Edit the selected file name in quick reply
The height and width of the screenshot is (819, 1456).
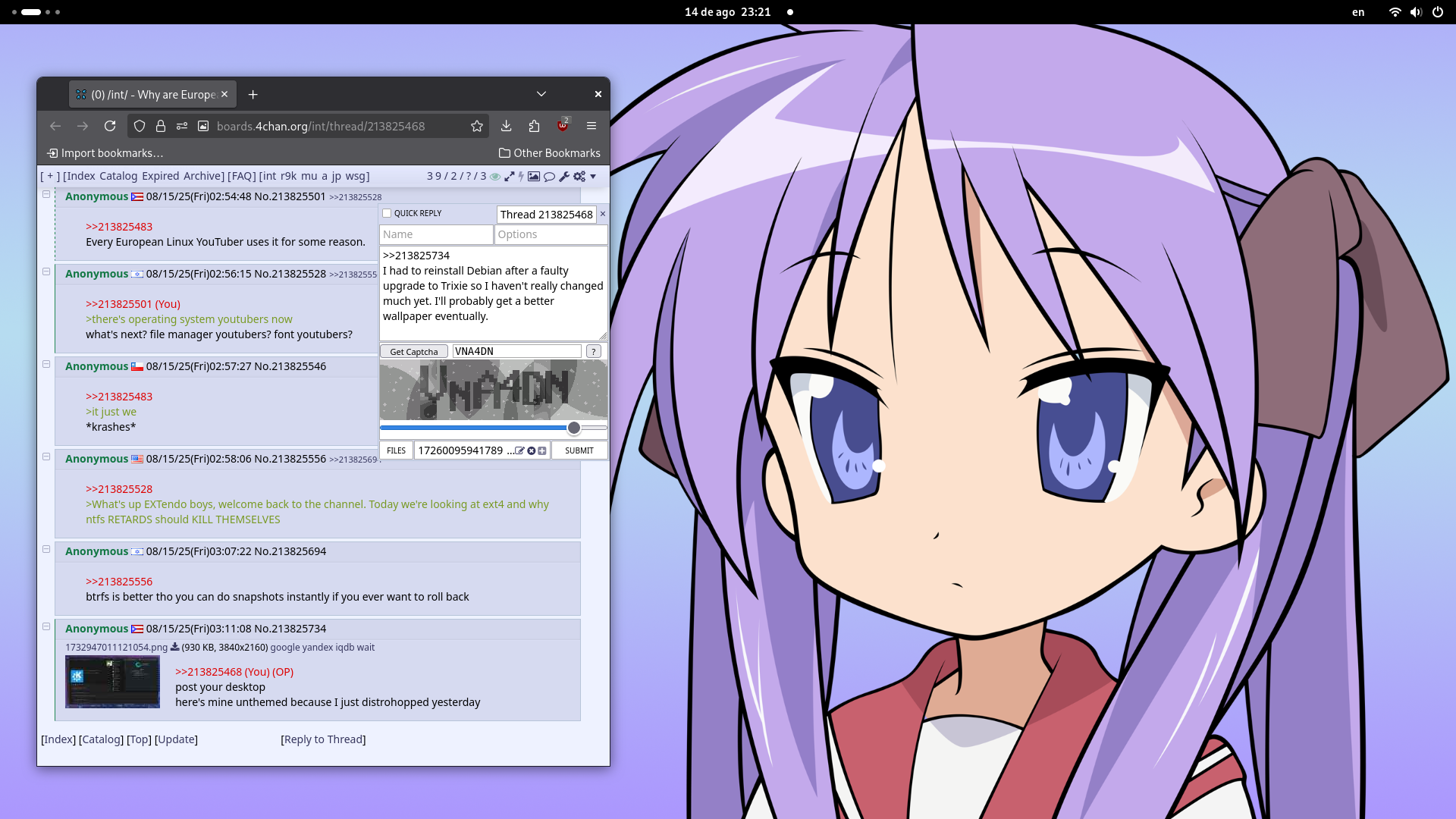(x=519, y=450)
